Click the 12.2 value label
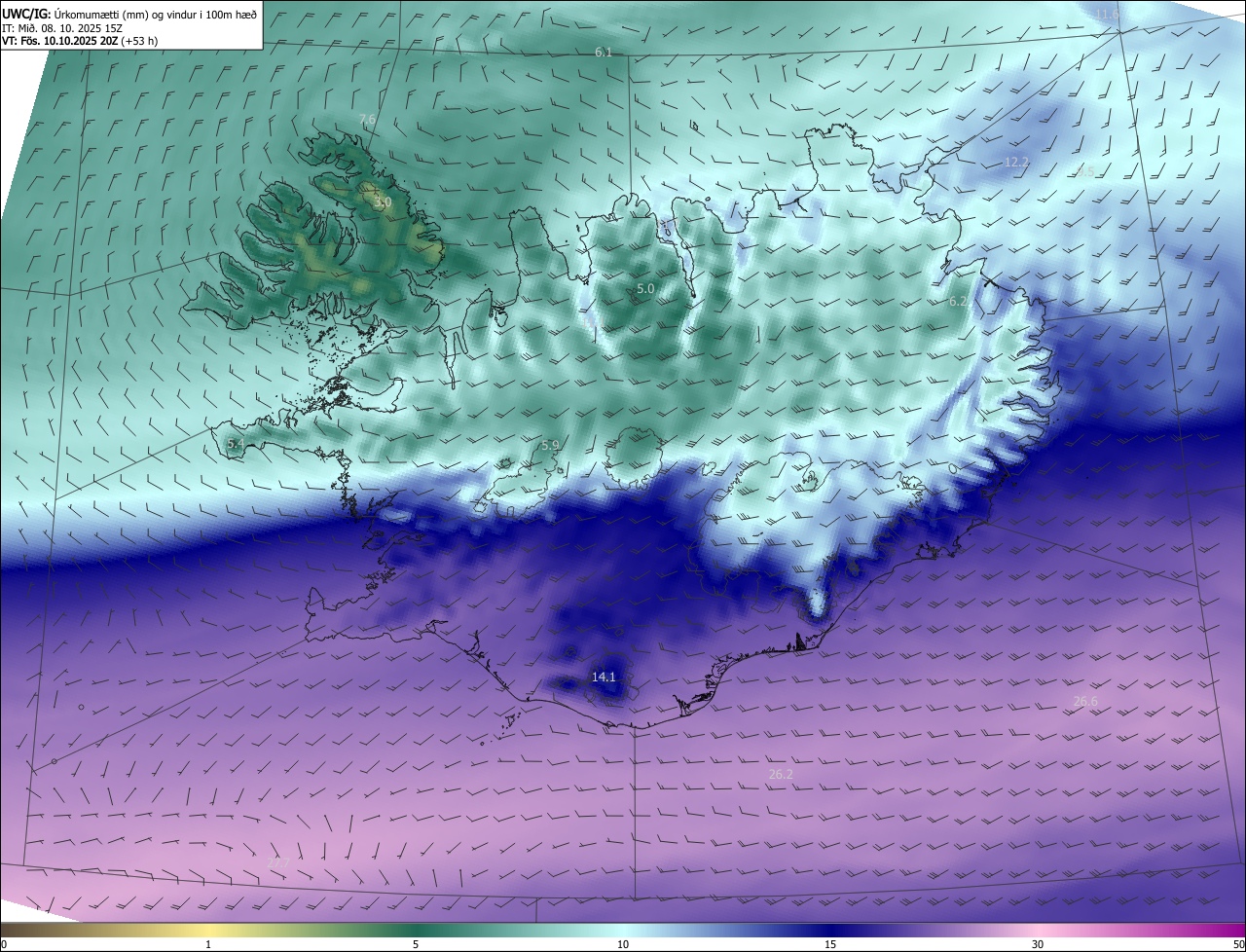This screenshot has width=1246, height=952. pos(1016,162)
